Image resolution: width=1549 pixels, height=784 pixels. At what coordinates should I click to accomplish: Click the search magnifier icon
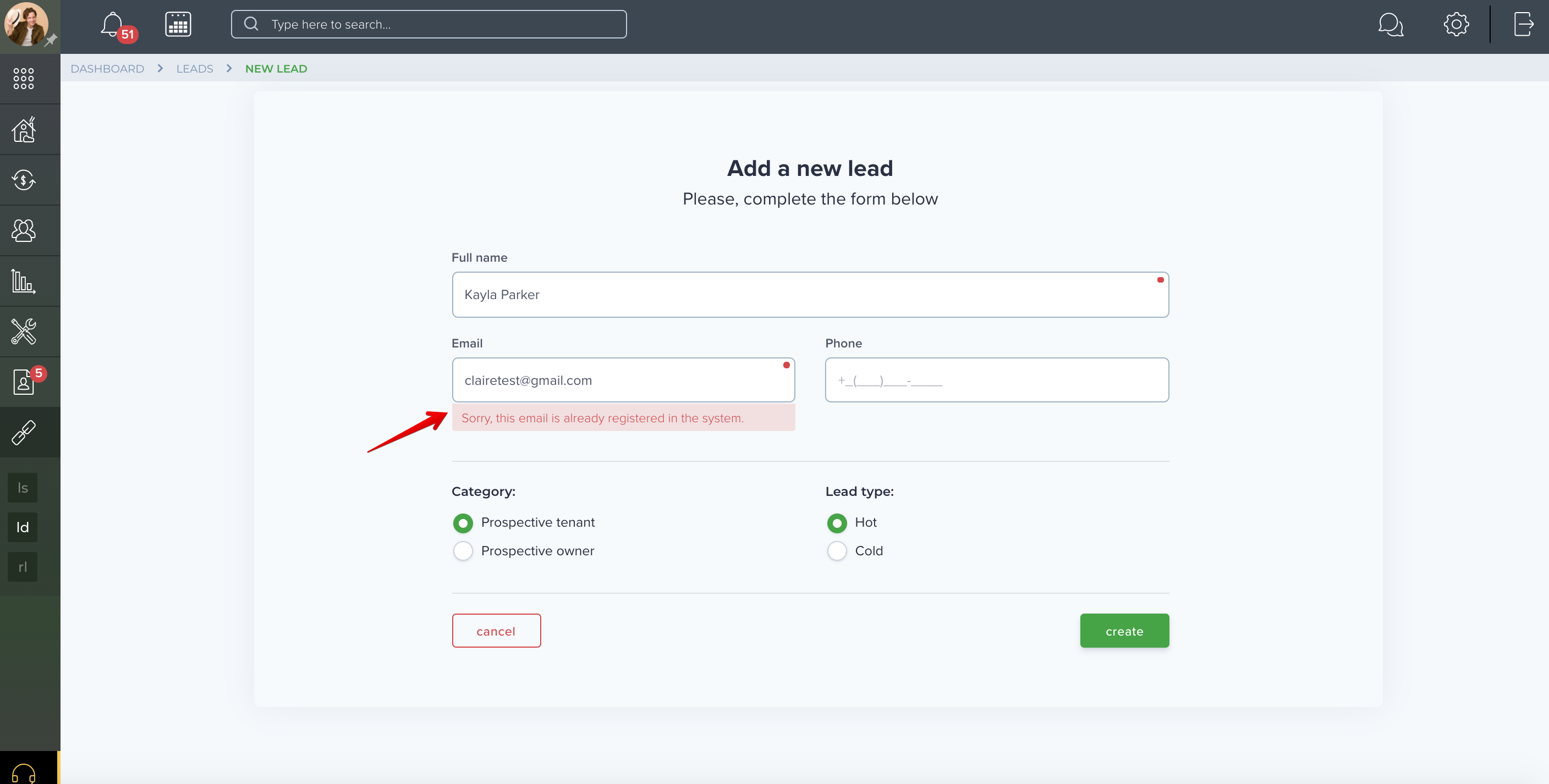click(x=251, y=24)
